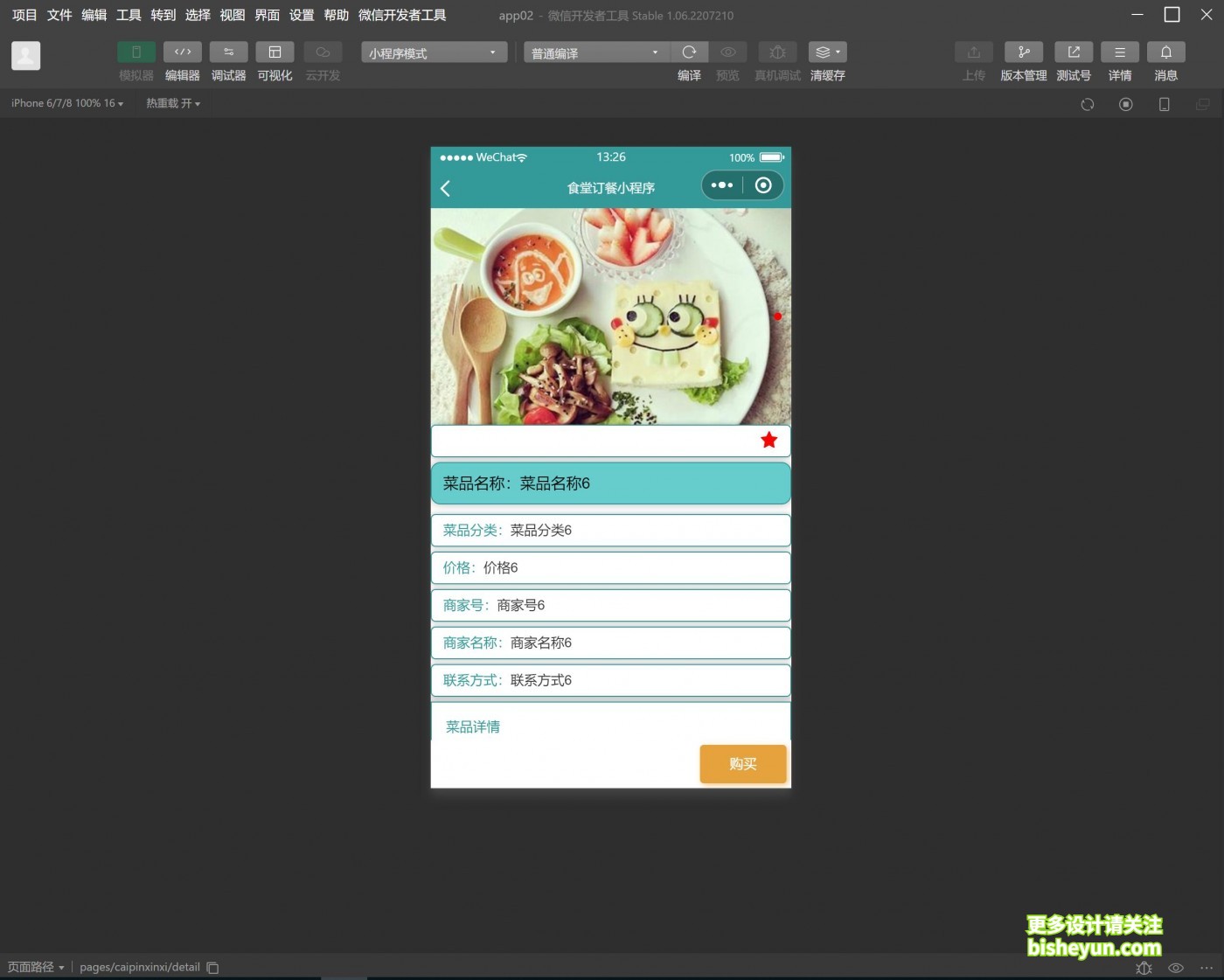The width and height of the screenshot is (1224, 980).
Task: Go back with the mini program back arrow
Action: tap(445, 188)
